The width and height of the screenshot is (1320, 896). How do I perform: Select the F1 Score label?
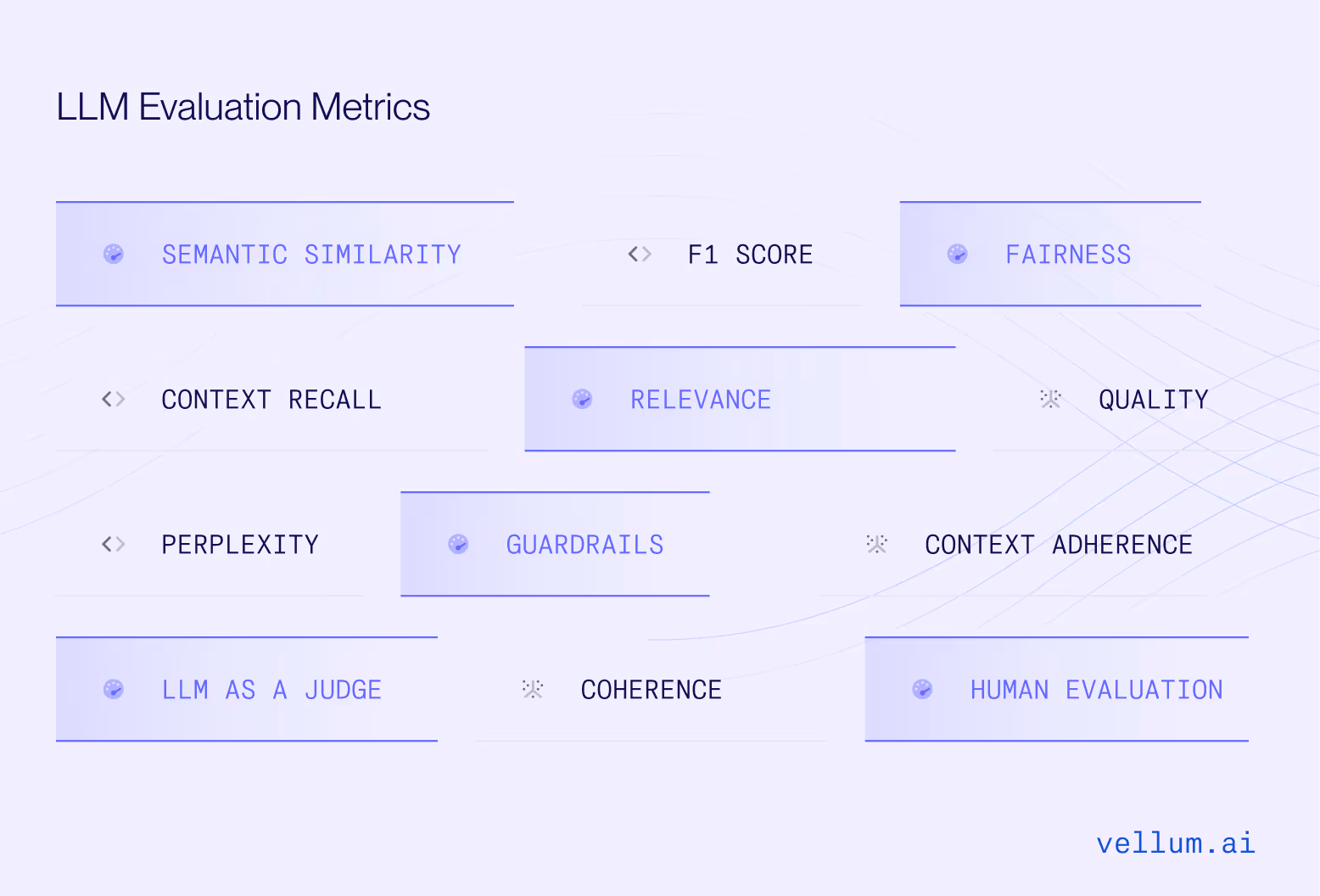pos(750,255)
